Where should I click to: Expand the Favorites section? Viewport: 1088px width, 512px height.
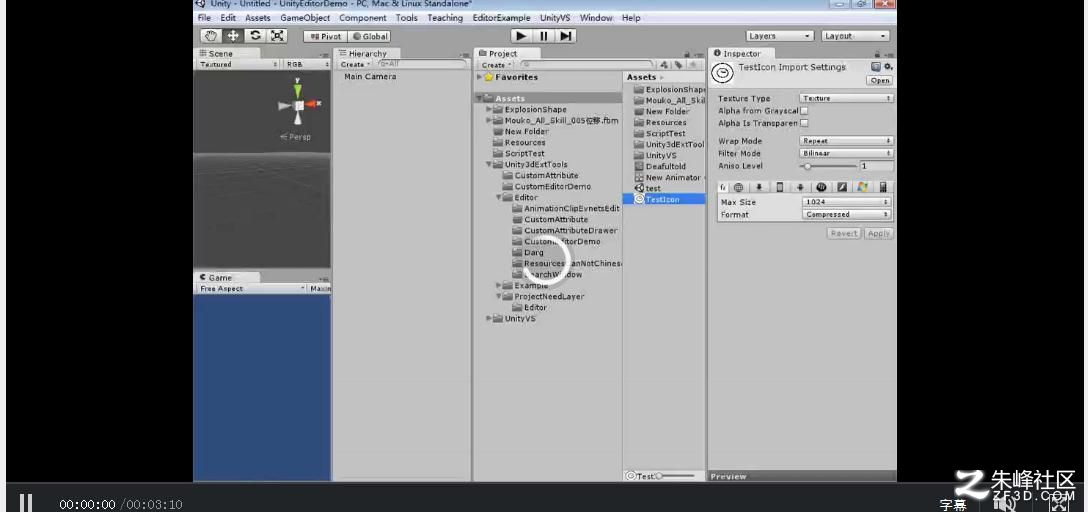tap(479, 77)
